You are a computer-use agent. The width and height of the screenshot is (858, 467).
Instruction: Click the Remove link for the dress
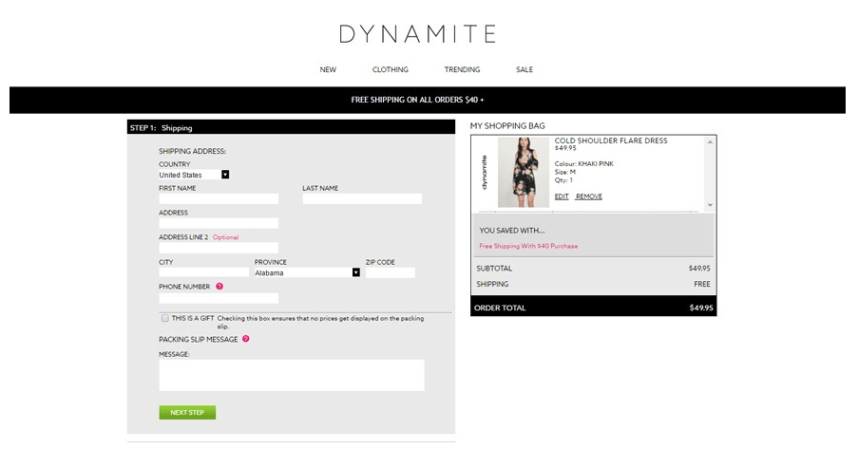(x=589, y=197)
